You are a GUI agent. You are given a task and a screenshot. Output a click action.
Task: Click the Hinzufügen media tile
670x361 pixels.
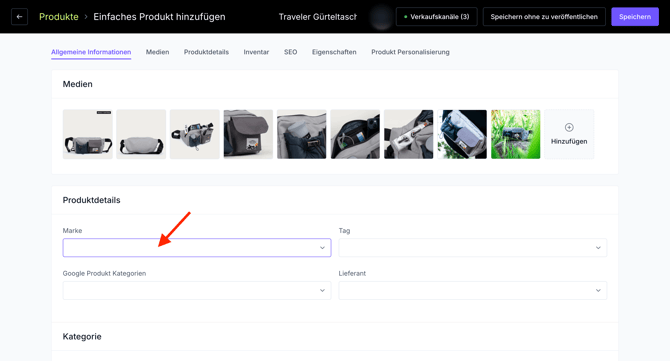coord(569,134)
